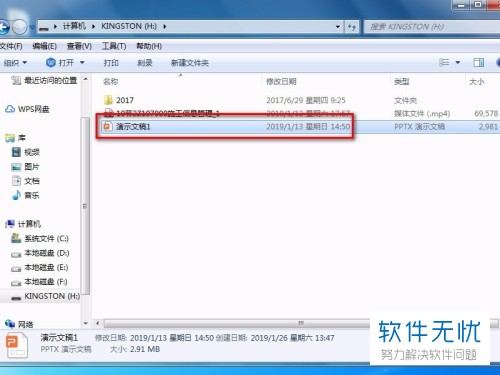This screenshot has height=375, width=500.
Task: Select 网络 in the navigation pane
Action: point(25,324)
